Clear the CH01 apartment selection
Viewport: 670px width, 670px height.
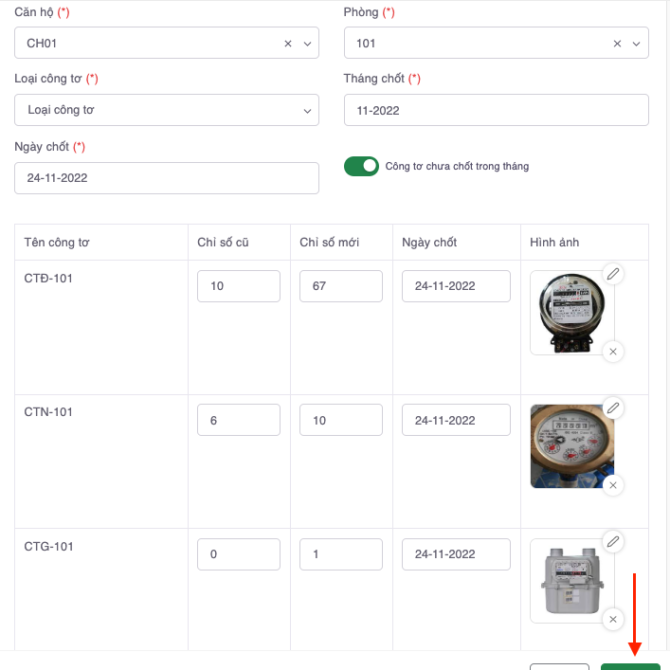point(288,43)
